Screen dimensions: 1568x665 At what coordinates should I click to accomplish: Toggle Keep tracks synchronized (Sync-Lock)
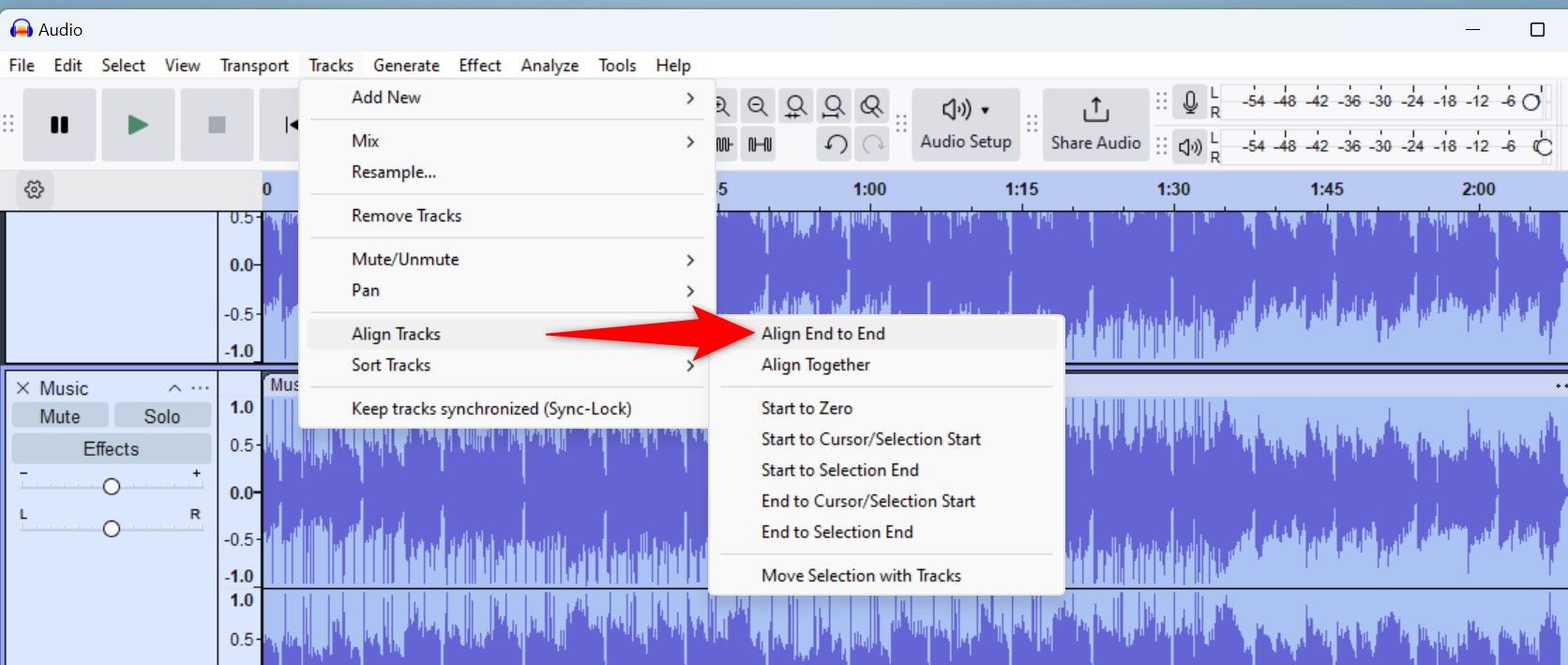[490, 409]
